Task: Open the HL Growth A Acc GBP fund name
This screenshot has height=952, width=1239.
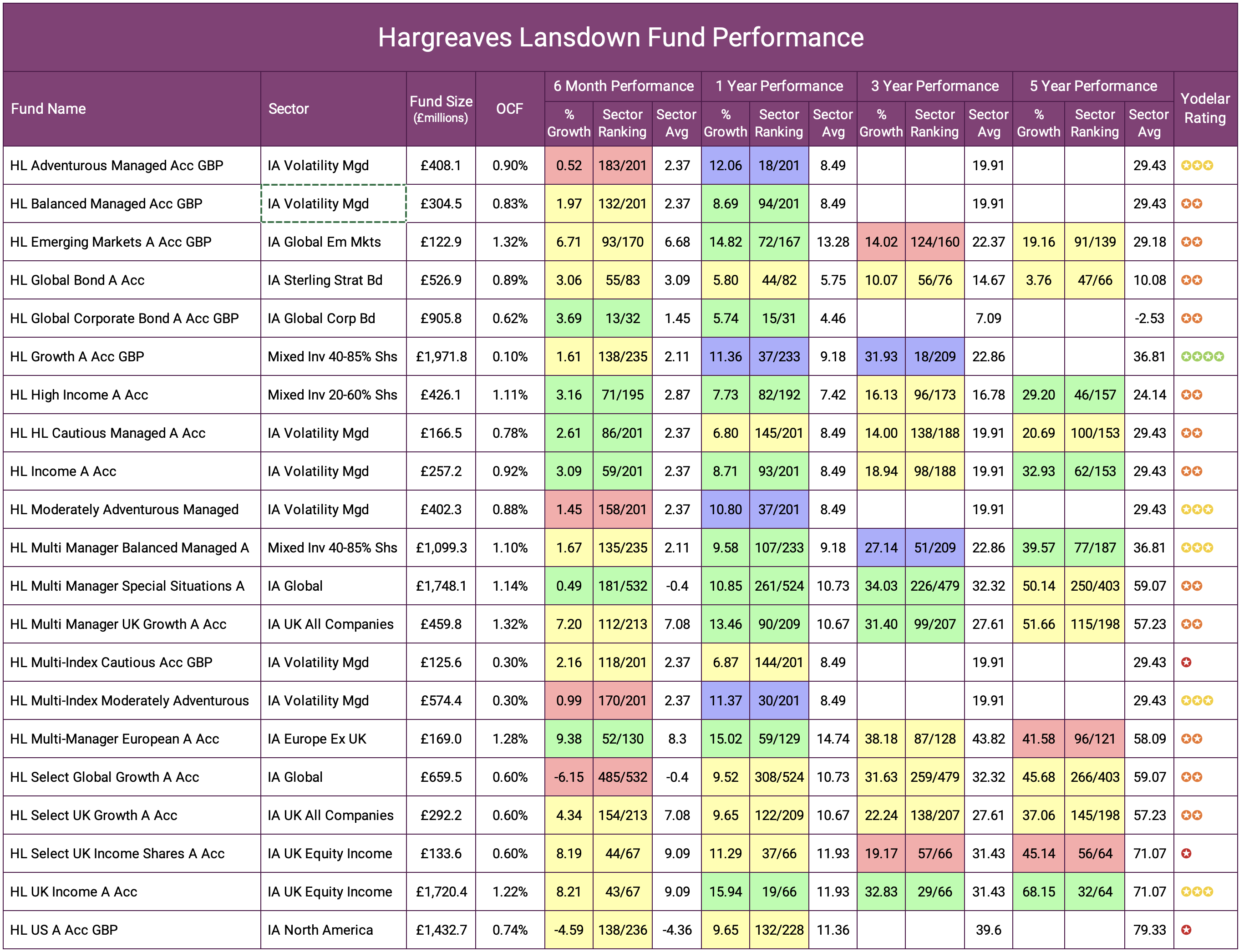Action: 77,357
